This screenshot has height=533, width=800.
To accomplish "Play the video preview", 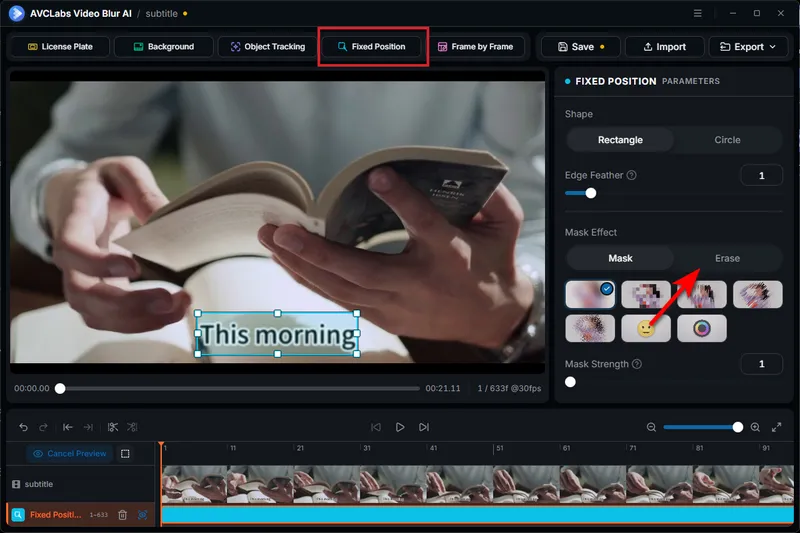I will click(400, 427).
